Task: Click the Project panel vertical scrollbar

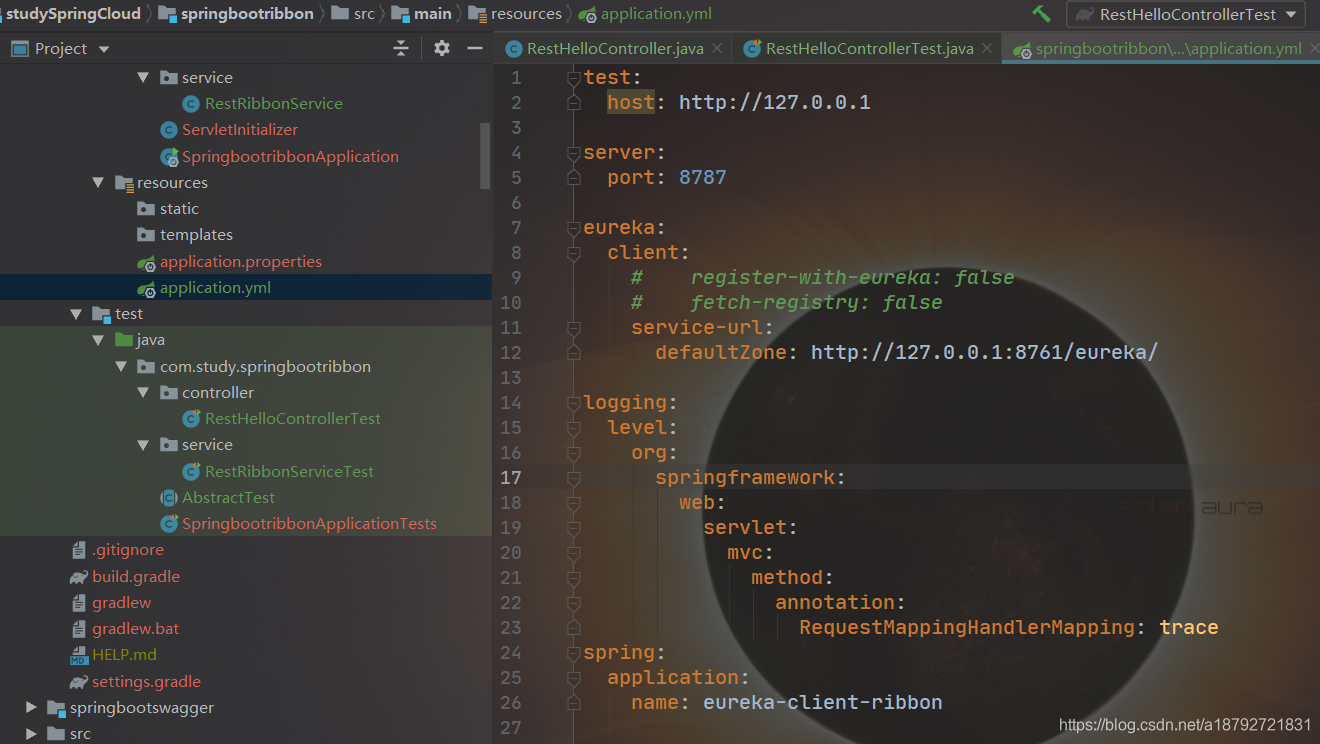Action: (486, 155)
